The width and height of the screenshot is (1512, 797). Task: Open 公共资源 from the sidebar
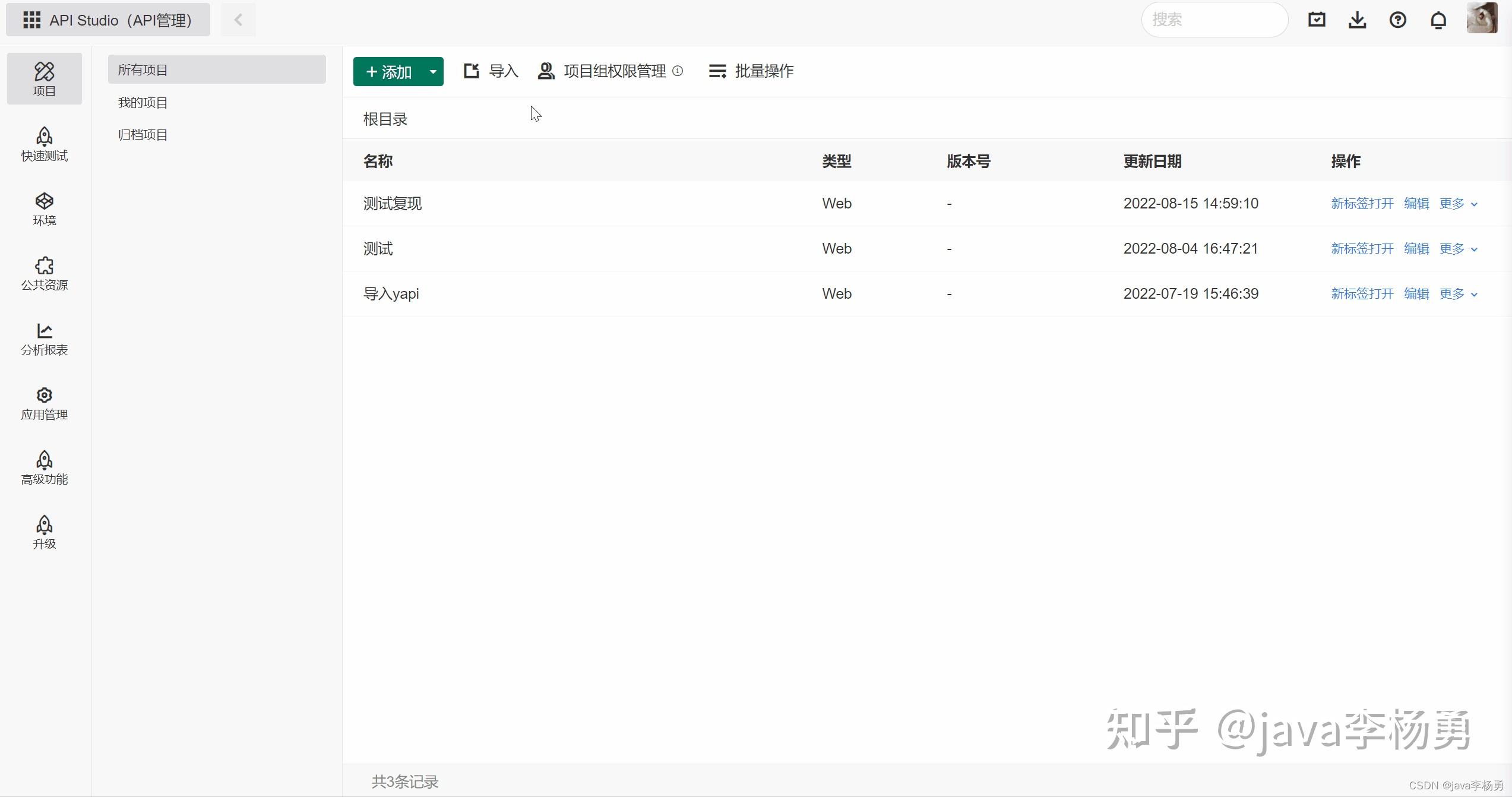point(44,273)
